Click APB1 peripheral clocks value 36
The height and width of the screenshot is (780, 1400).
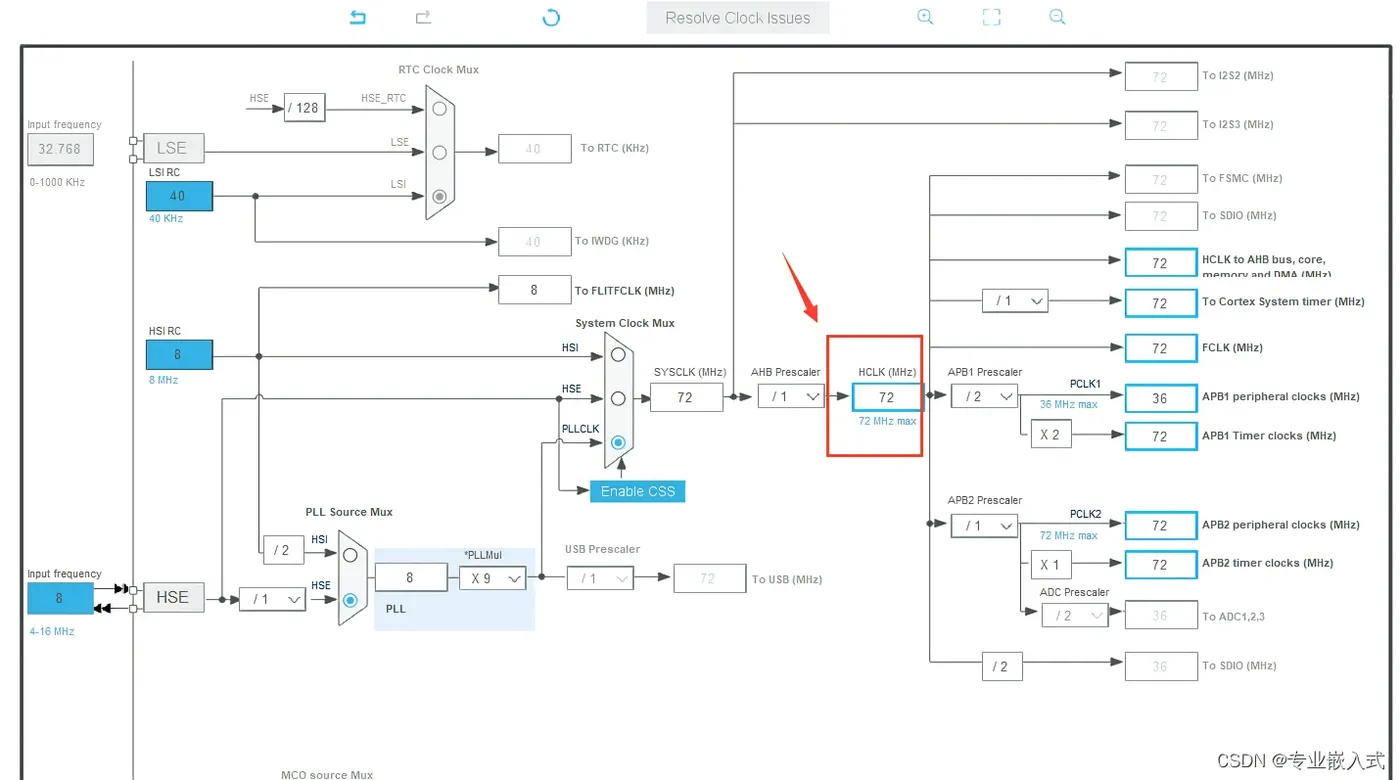pos(1160,398)
